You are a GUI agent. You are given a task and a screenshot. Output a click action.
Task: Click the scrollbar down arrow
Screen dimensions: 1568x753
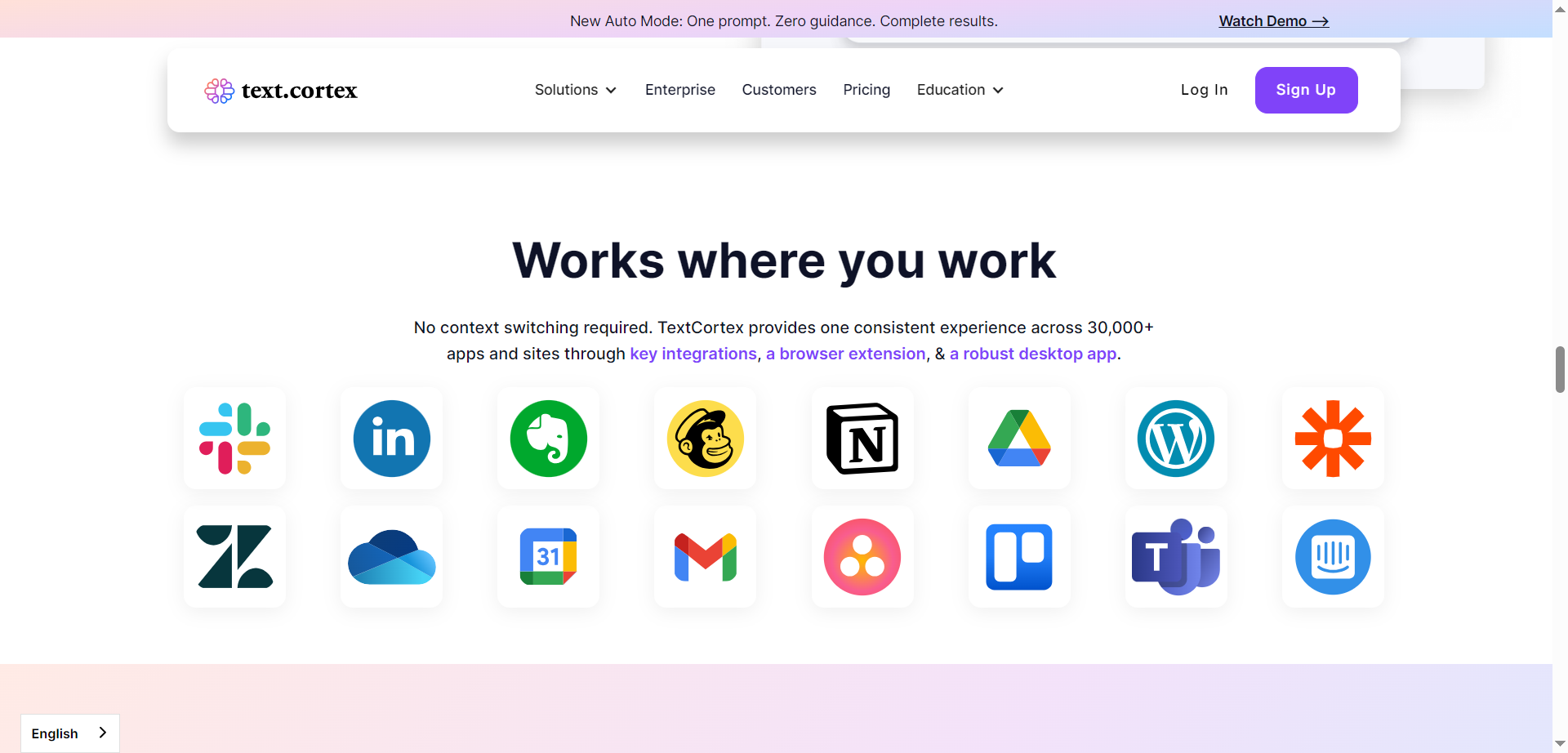1560,745
